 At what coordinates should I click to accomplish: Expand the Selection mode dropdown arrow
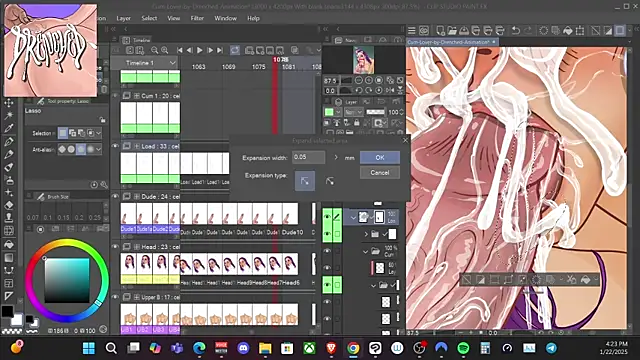click(98, 133)
